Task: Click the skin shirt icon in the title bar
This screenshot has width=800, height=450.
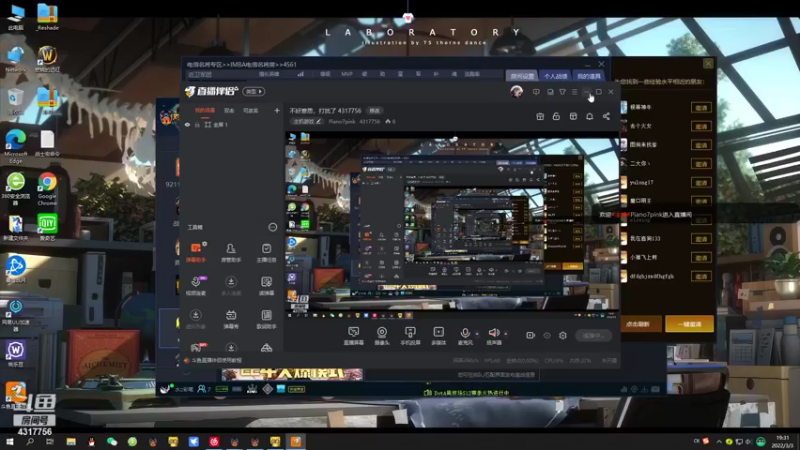Action: [562, 92]
